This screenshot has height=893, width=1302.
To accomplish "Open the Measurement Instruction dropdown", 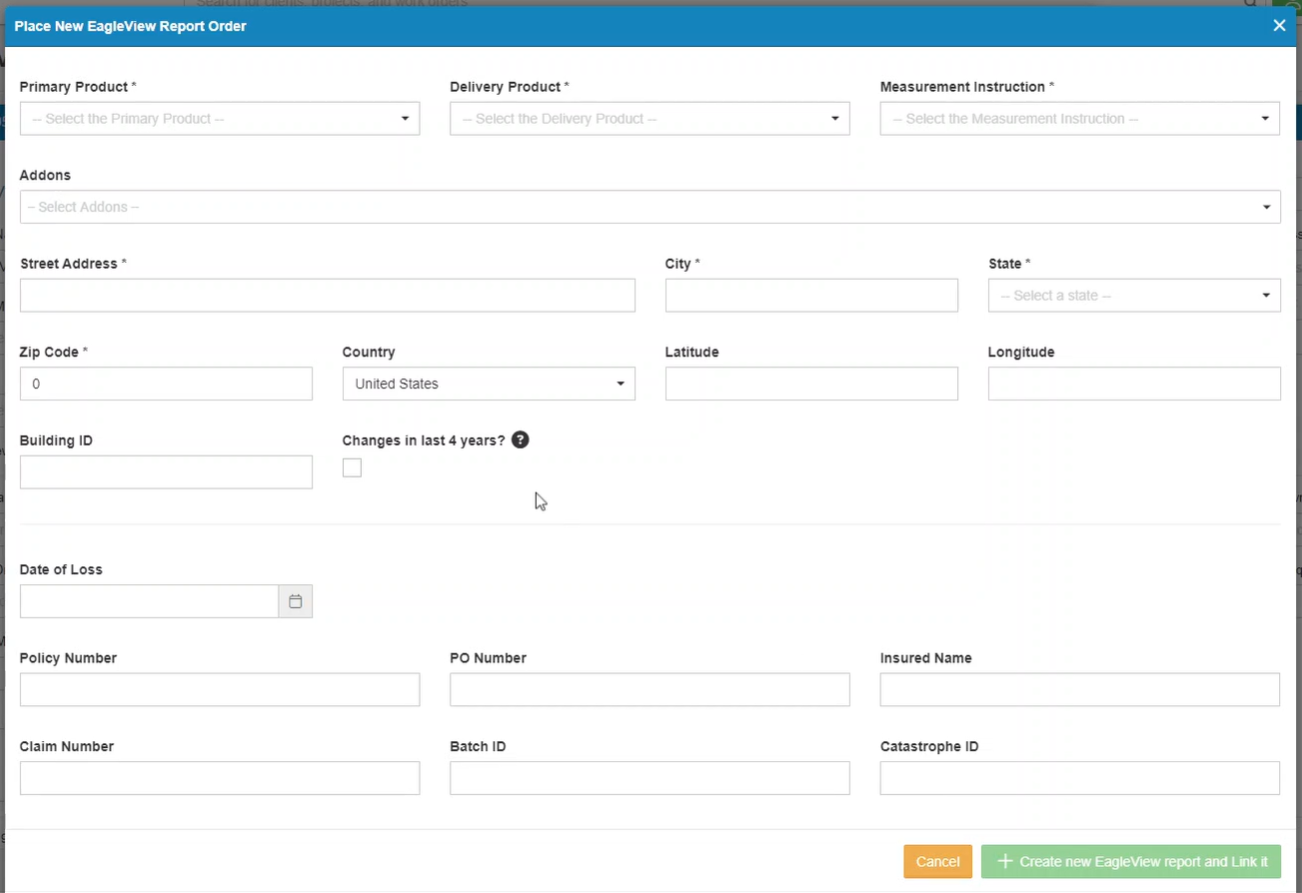I will click(x=1080, y=118).
